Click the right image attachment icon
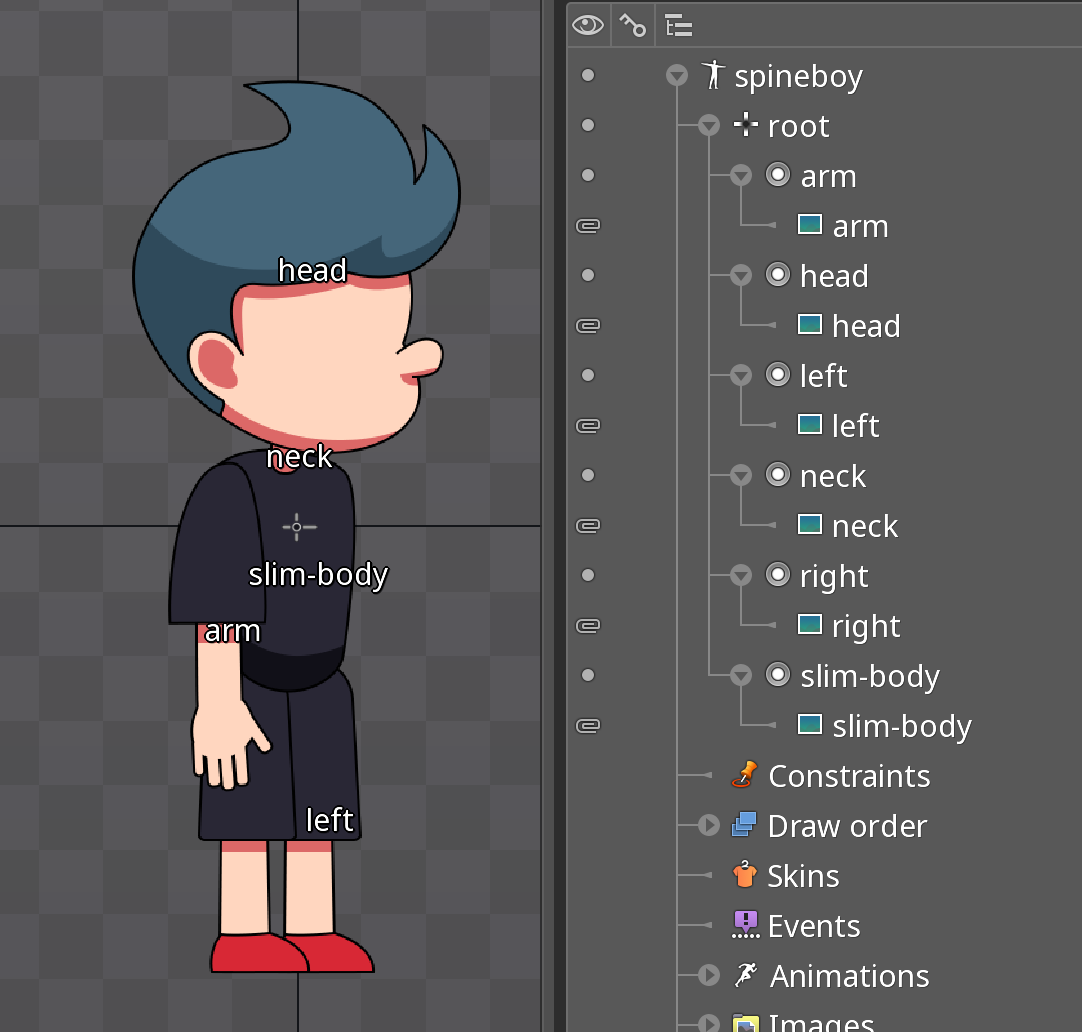This screenshot has width=1082, height=1032. tap(809, 624)
